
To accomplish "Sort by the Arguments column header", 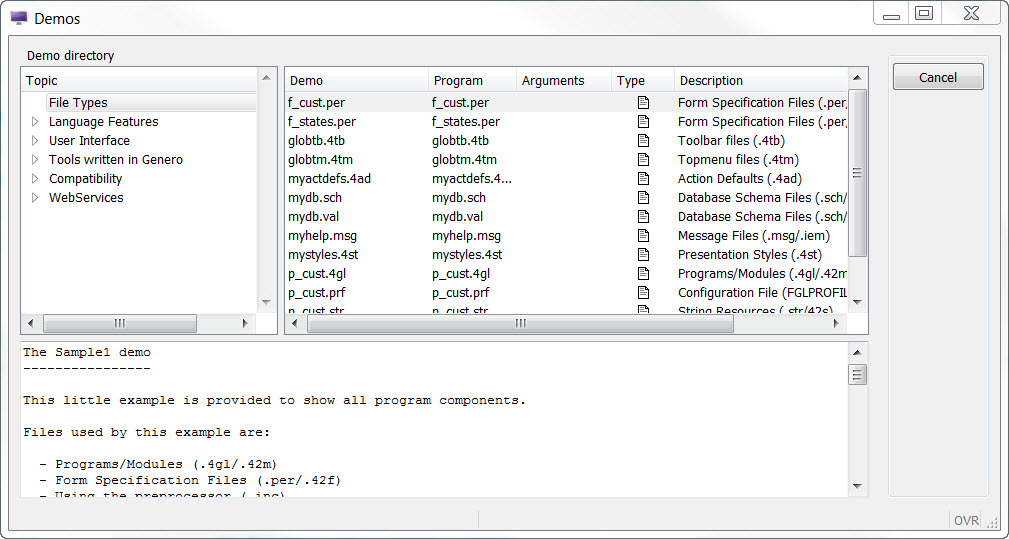I will tap(563, 80).
